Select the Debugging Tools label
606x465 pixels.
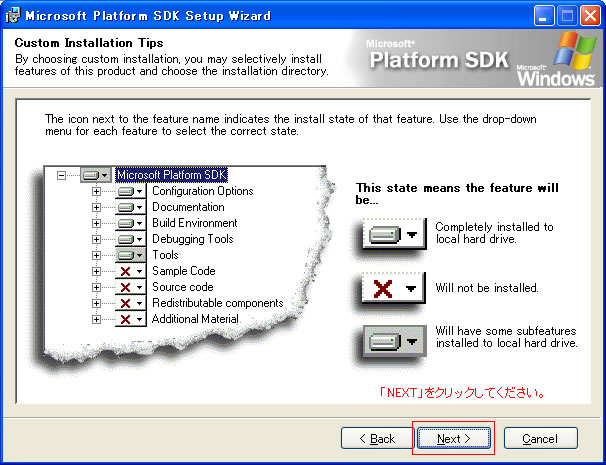[193, 239]
